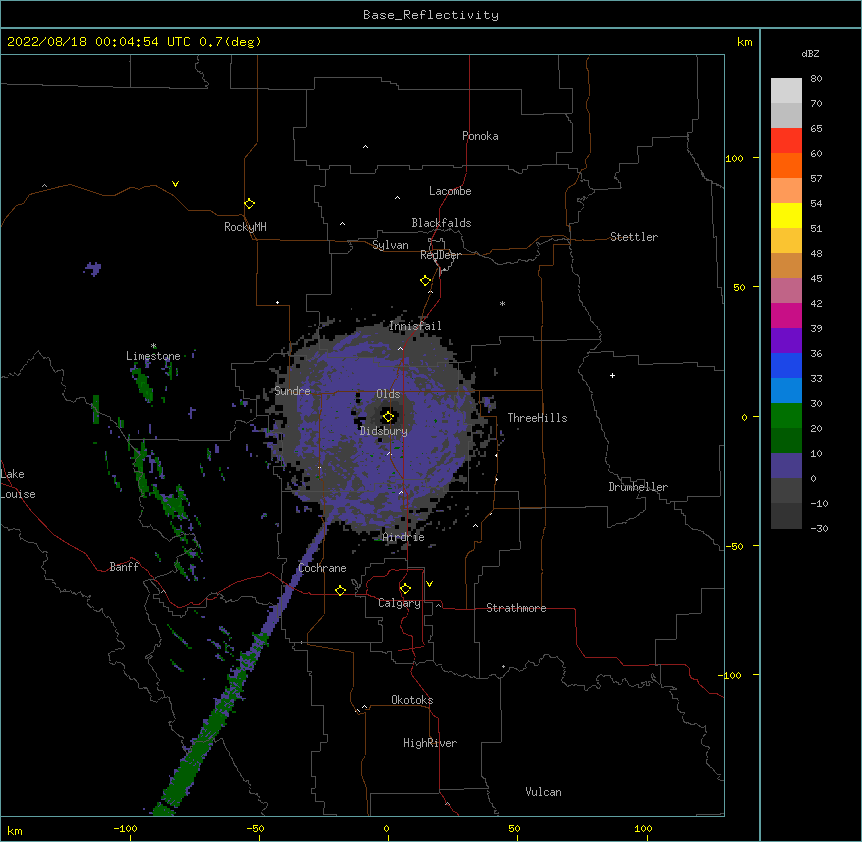Select the yellow 51–54 dBZ legend swatch
Screen dimensions: 862x842
pos(786,215)
